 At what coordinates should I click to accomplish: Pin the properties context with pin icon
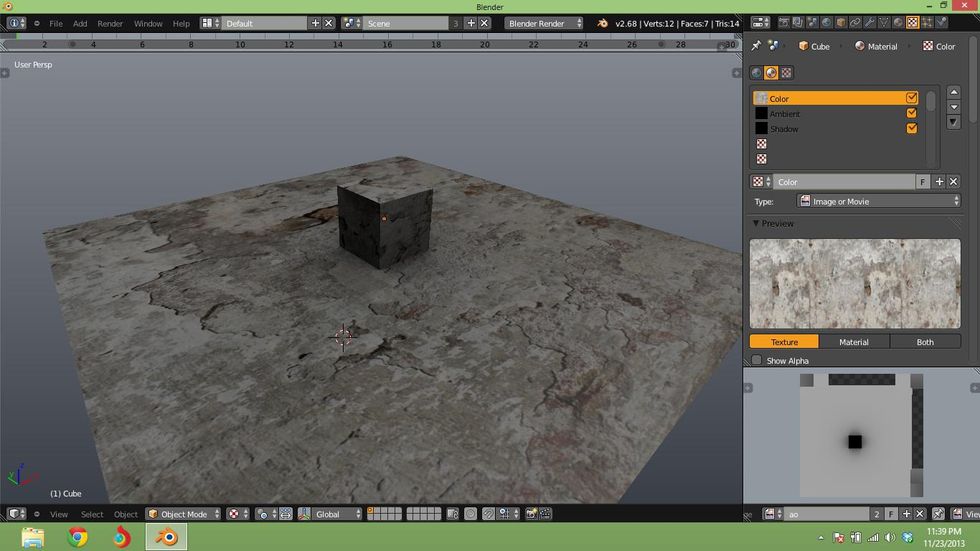coord(756,46)
